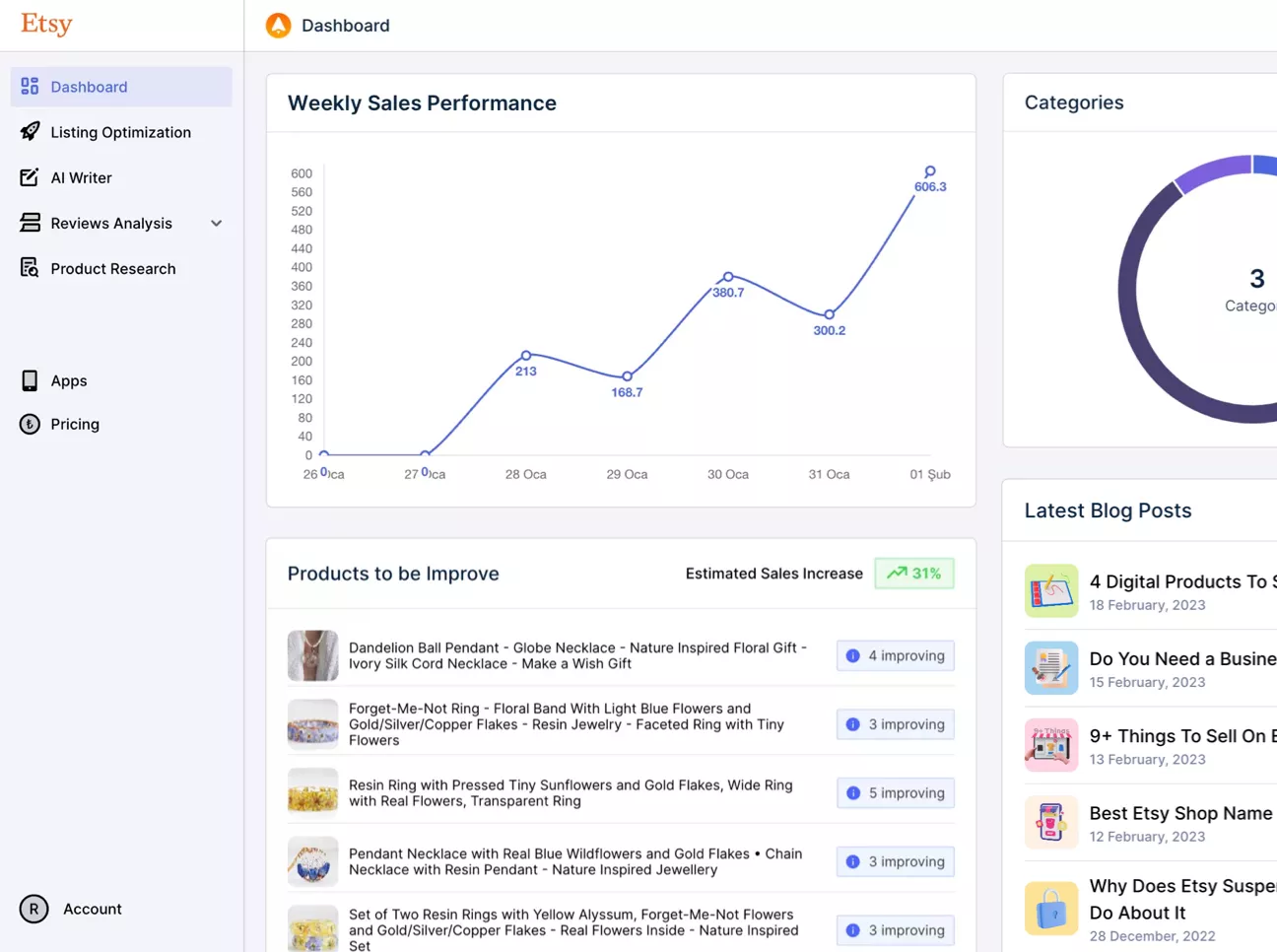The width and height of the screenshot is (1277, 952).
Task: Click the Reviews Analysis icon
Action: click(29, 223)
